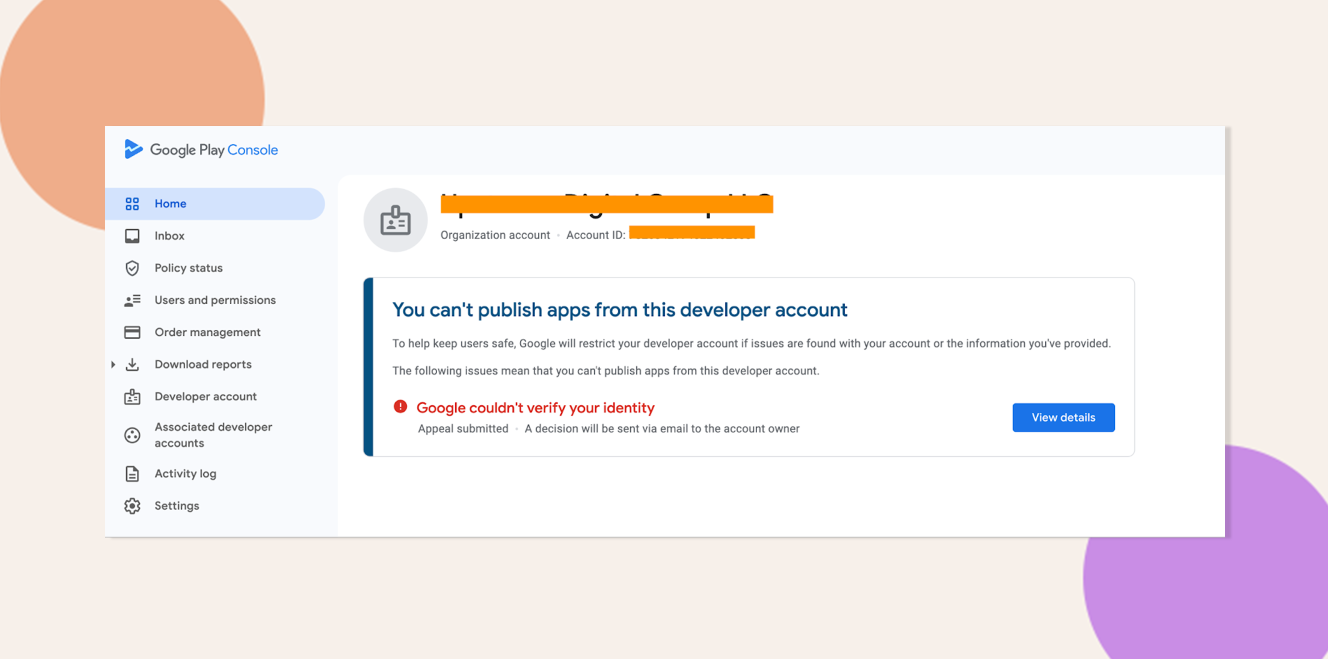Open the Home menu item
This screenshot has height=659, width=1328.
coord(215,204)
